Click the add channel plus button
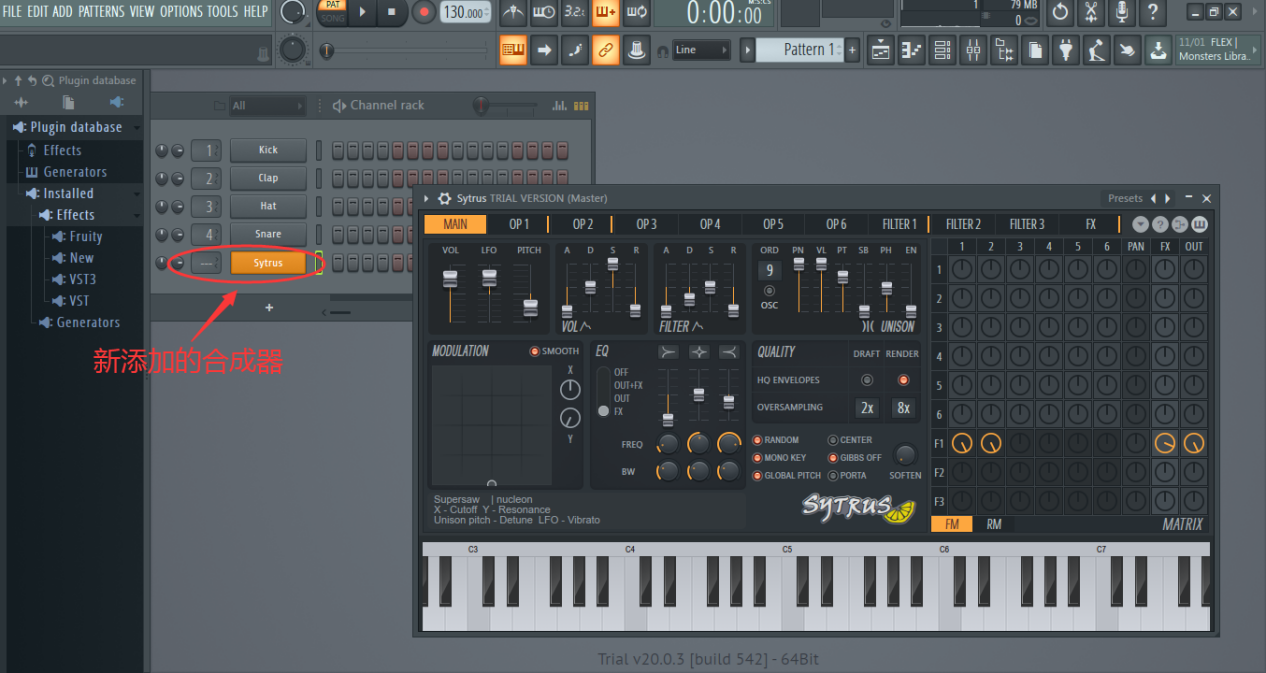 click(268, 307)
